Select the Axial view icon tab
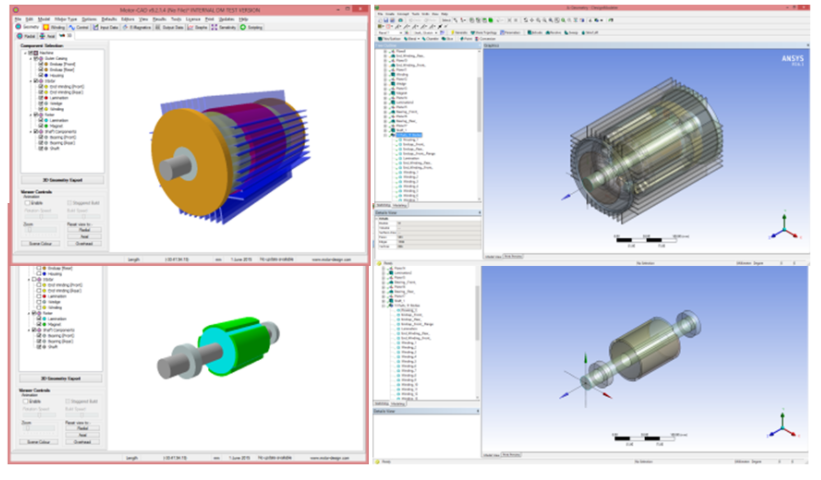This screenshot has width=821, height=480. click(53, 36)
